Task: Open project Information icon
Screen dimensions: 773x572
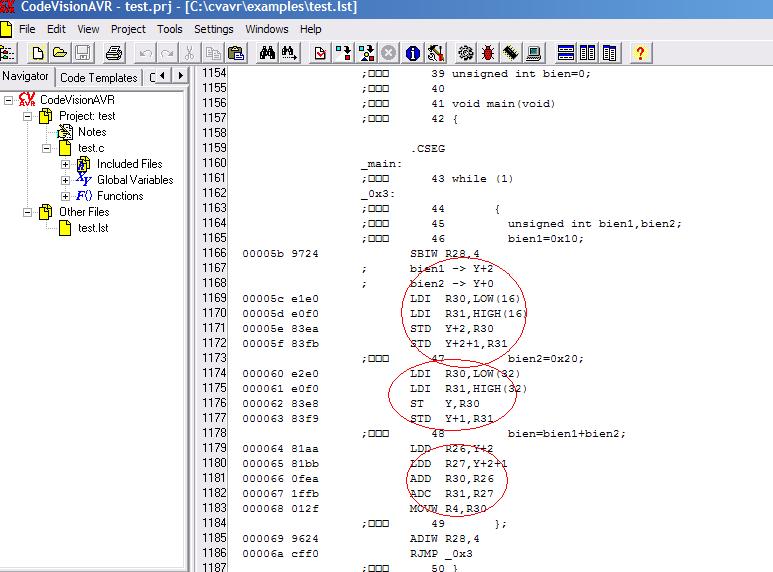Action: (x=413, y=53)
